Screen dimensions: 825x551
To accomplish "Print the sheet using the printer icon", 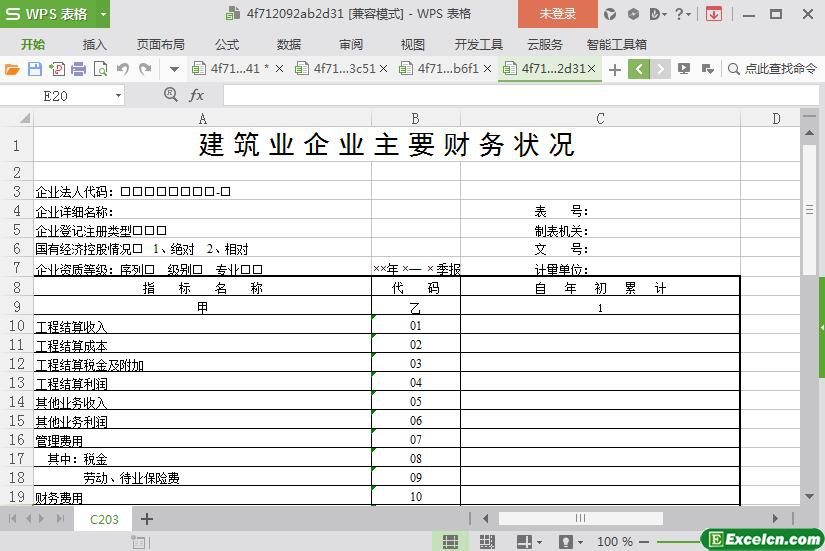I will (x=78, y=69).
